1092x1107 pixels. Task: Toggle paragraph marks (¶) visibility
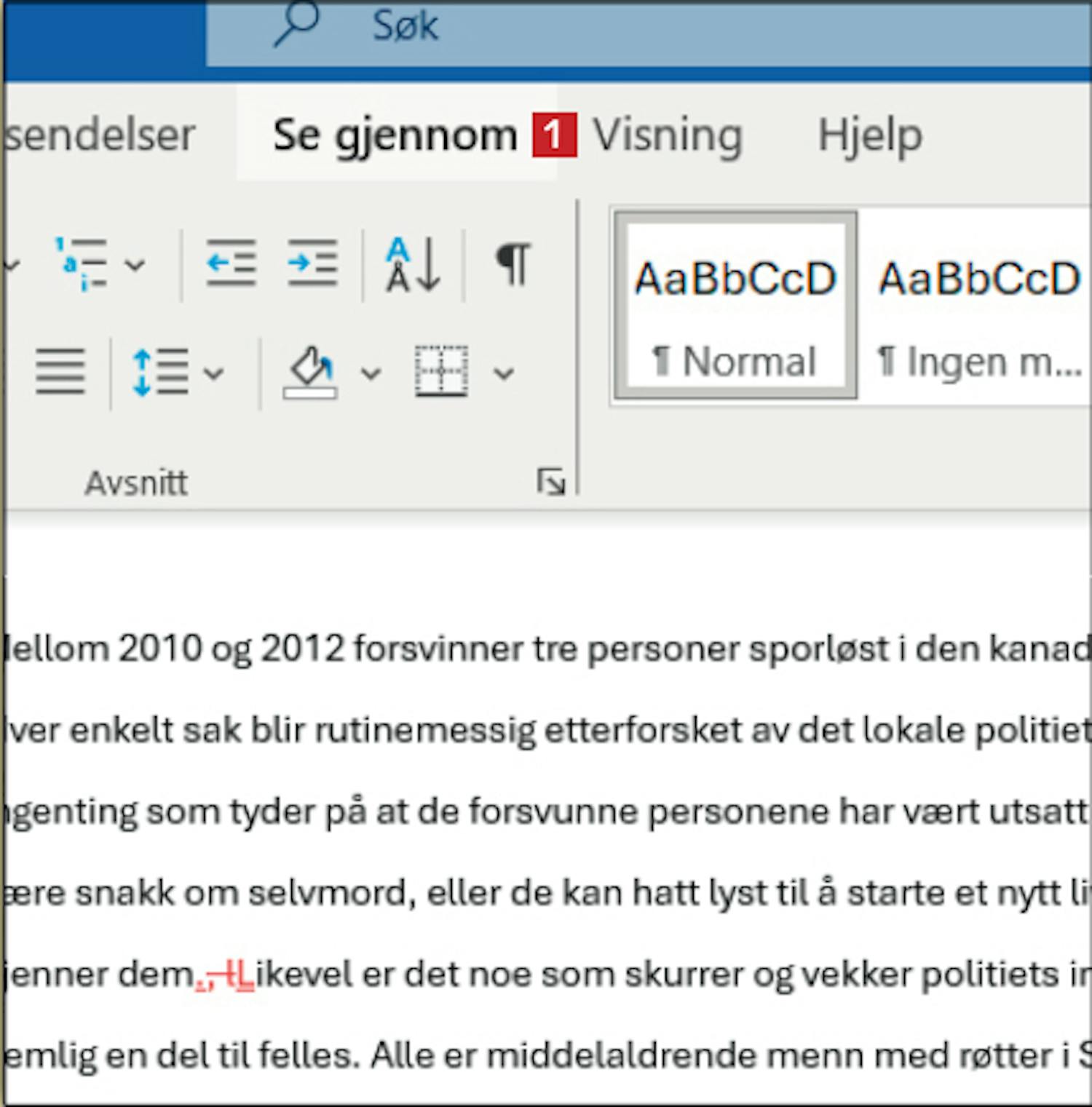coord(513,264)
